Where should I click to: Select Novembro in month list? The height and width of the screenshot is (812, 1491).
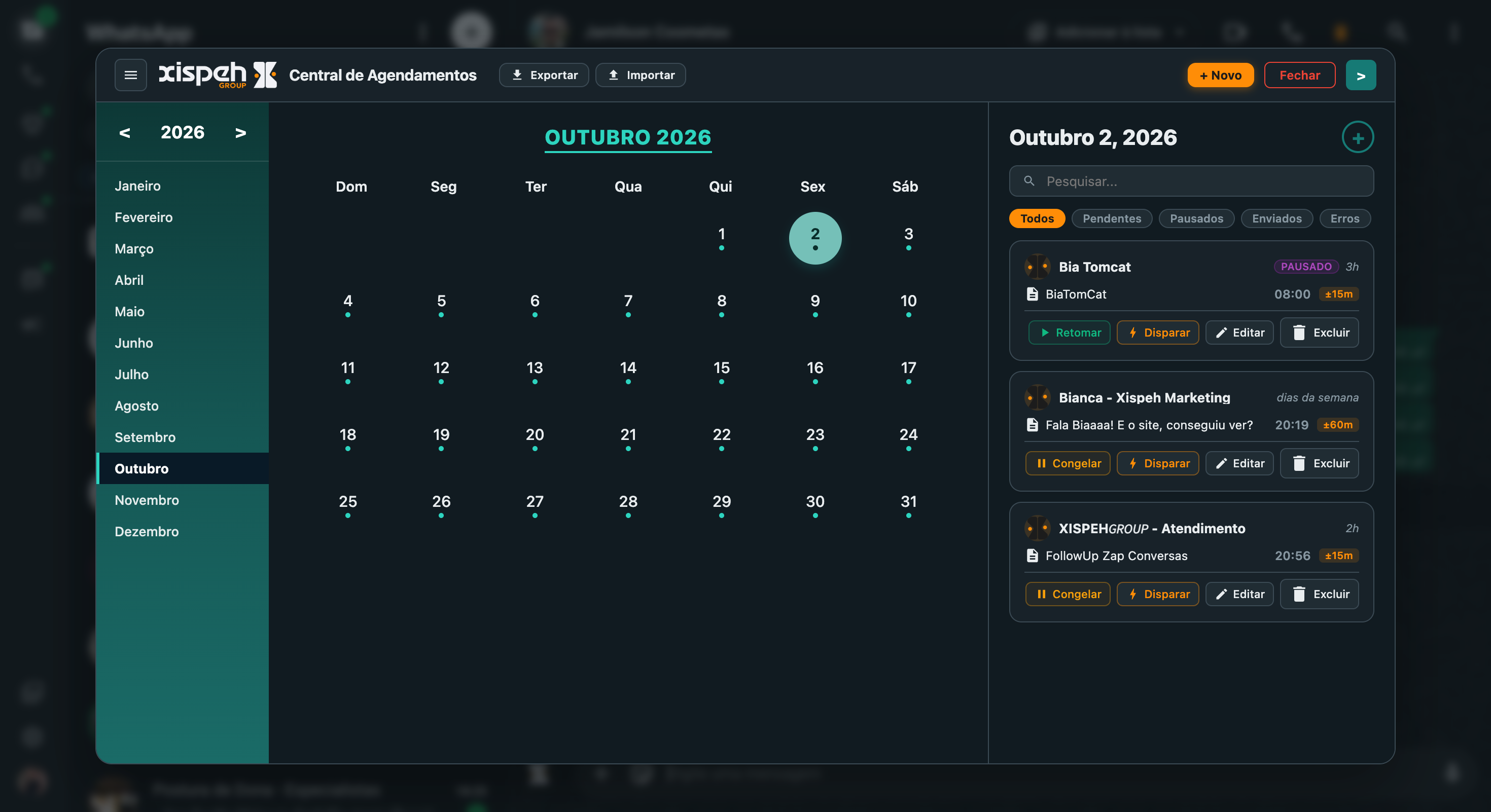183,500
